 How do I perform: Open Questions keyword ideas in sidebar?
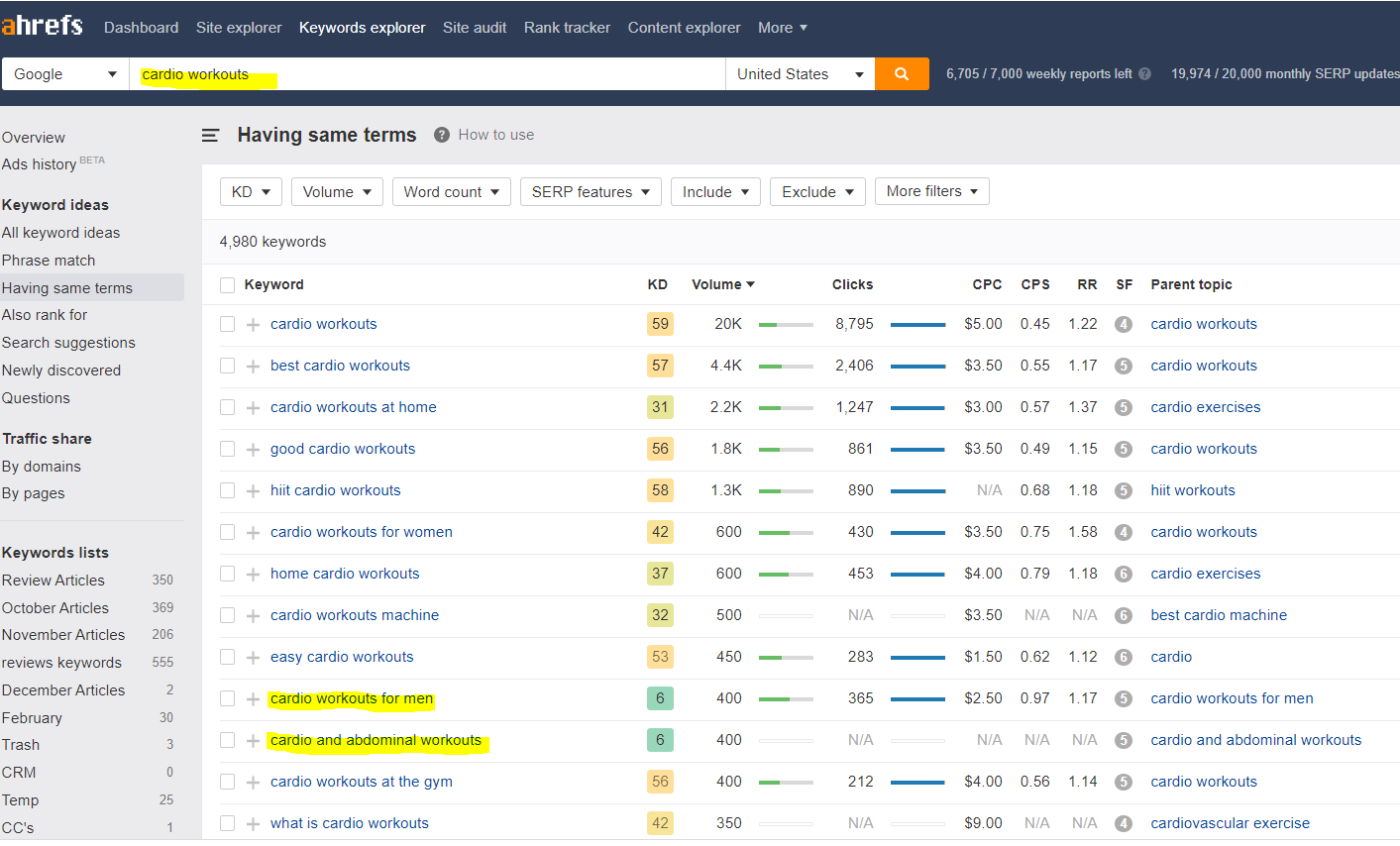(x=36, y=398)
